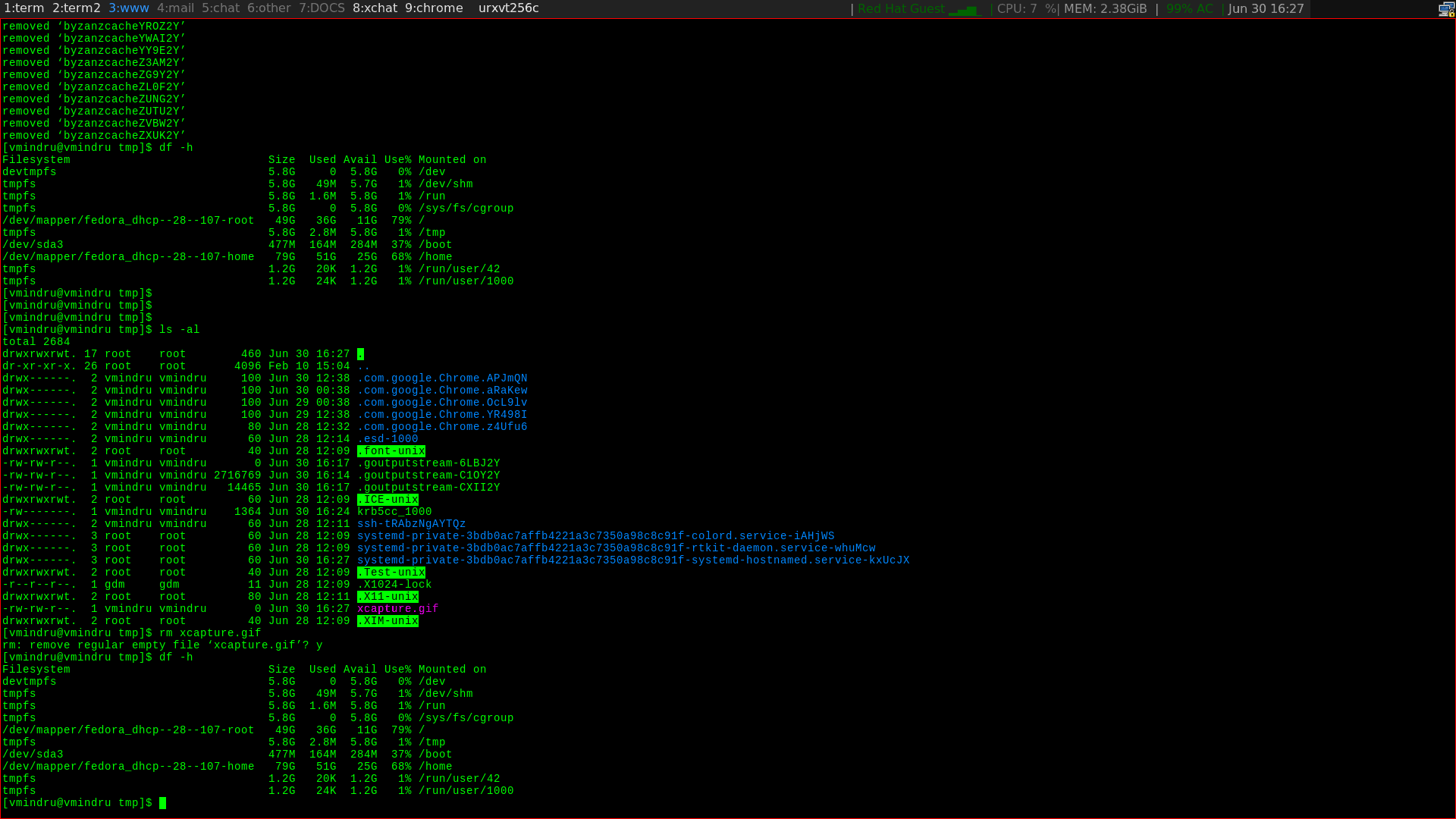1456x819 pixels.
Task: Select the 3:www workspace
Action: point(129,8)
